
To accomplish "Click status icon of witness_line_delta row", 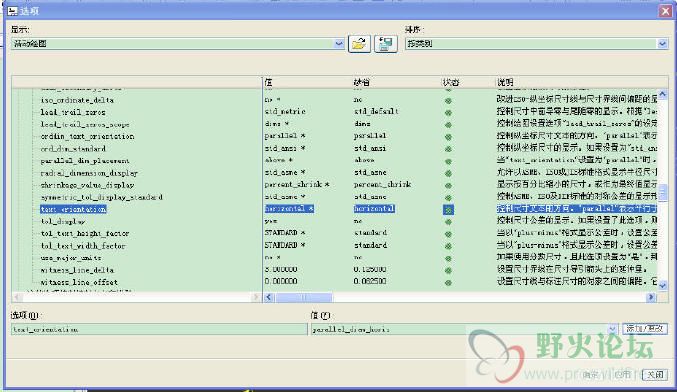I will (448, 271).
